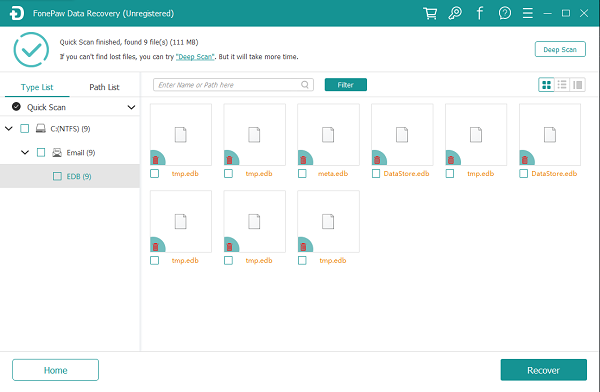Image resolution: width=600 pixels, height=392 pixels.
Task: Select the Email (9) tree label
Action: (81, 153)
